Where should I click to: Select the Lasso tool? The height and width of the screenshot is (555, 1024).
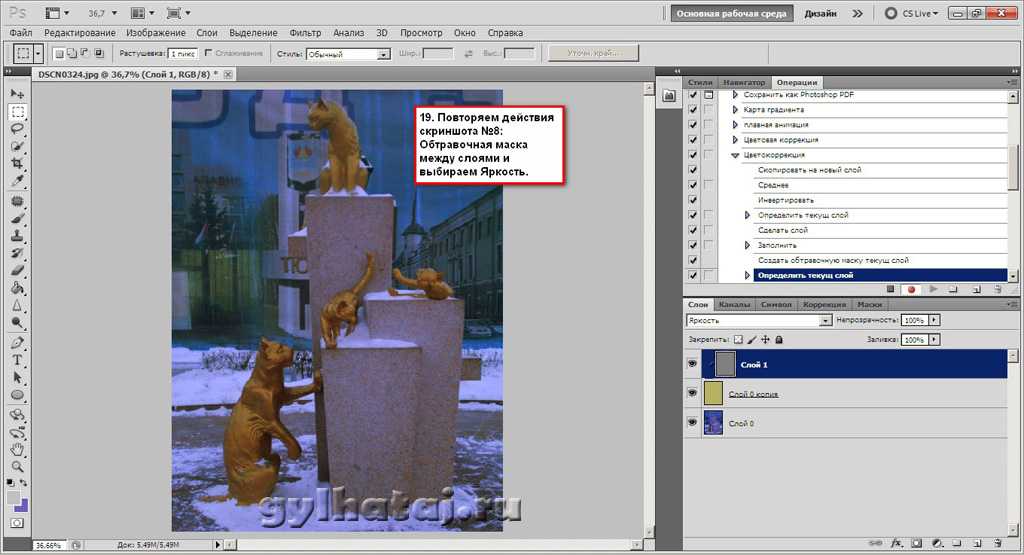(x=17, y=129)
